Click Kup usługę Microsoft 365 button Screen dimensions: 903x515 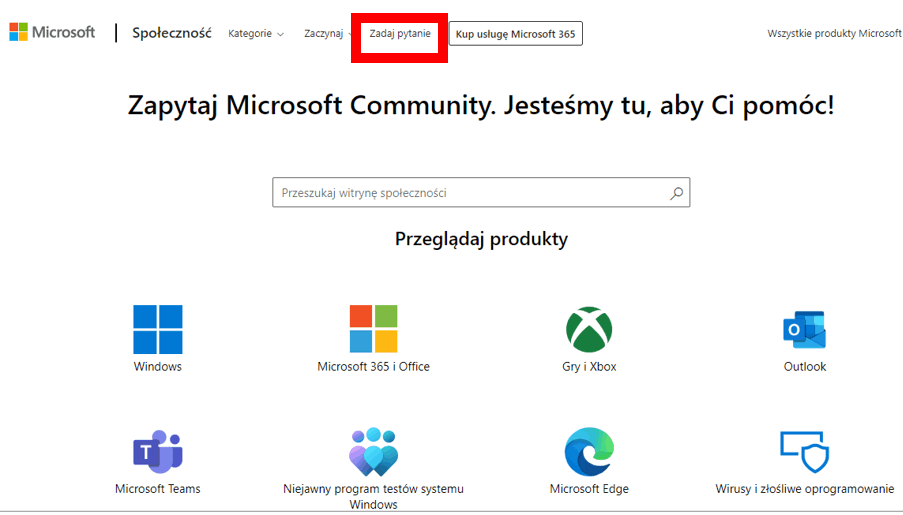515,33
